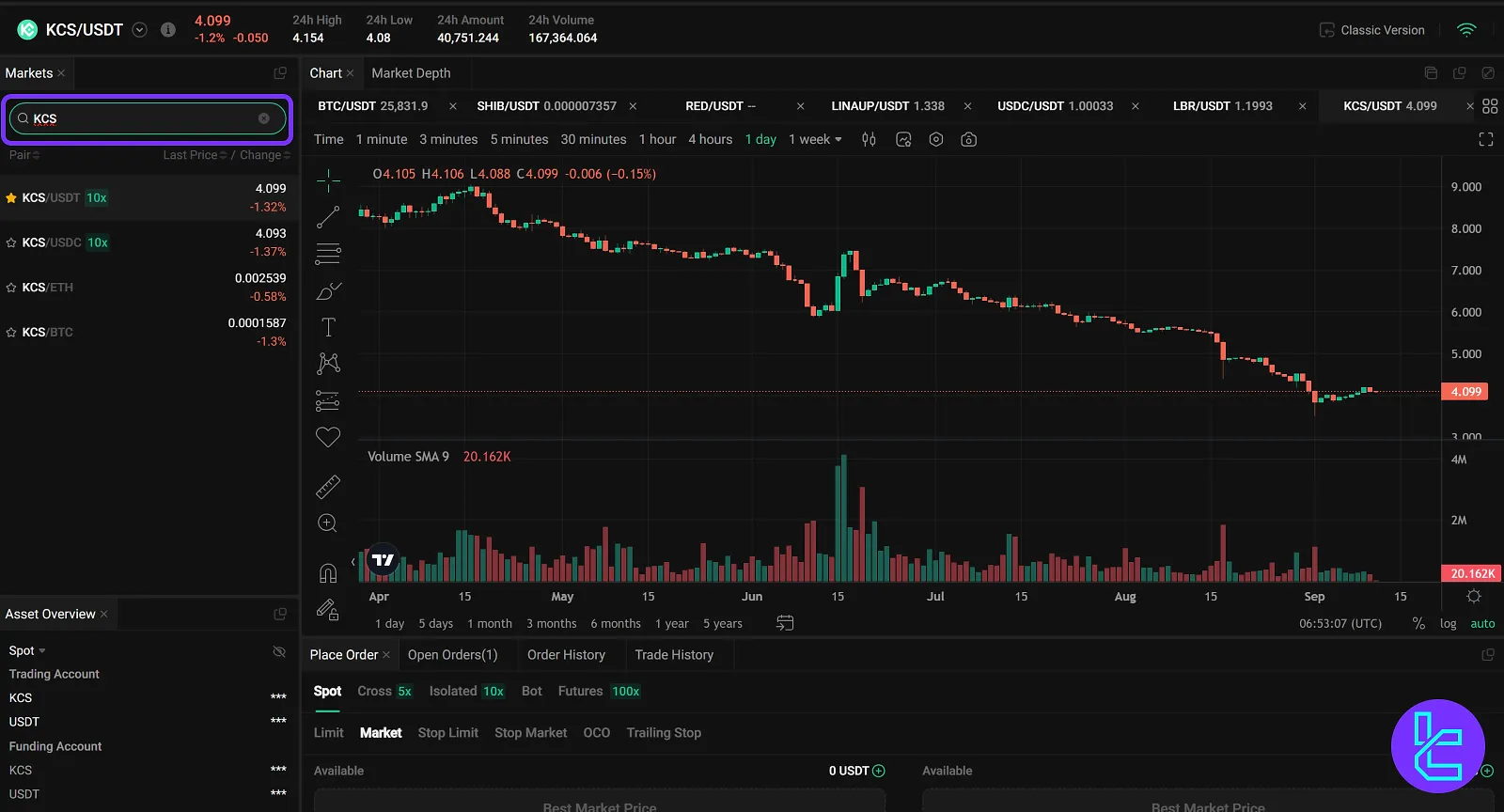The height and width of the screenshot is (812, 1504).
Task: Toggle logarithmic price scale
Action: pyautogui.click(x=1448, y=623)
